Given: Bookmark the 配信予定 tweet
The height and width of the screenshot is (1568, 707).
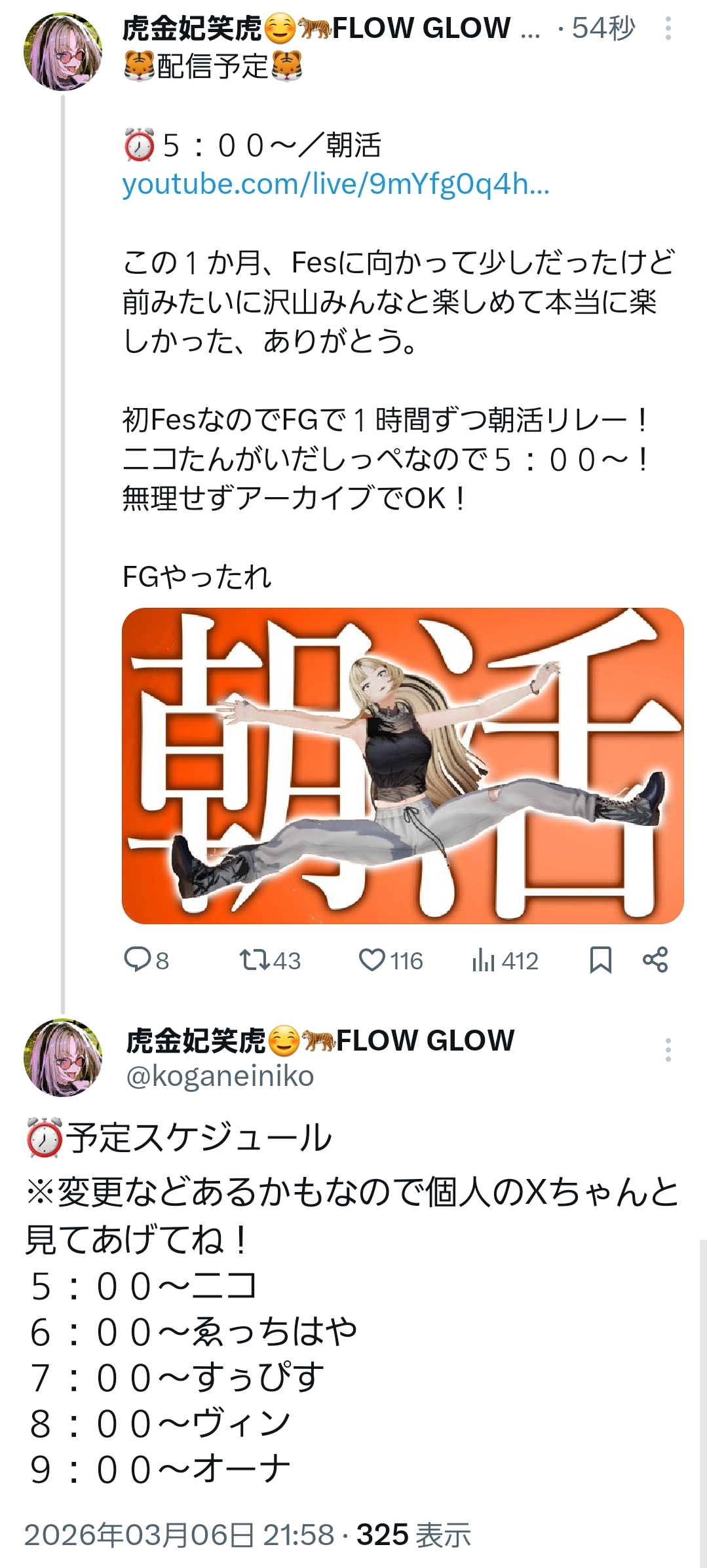Looking at the screenshot, I should 600,960.
